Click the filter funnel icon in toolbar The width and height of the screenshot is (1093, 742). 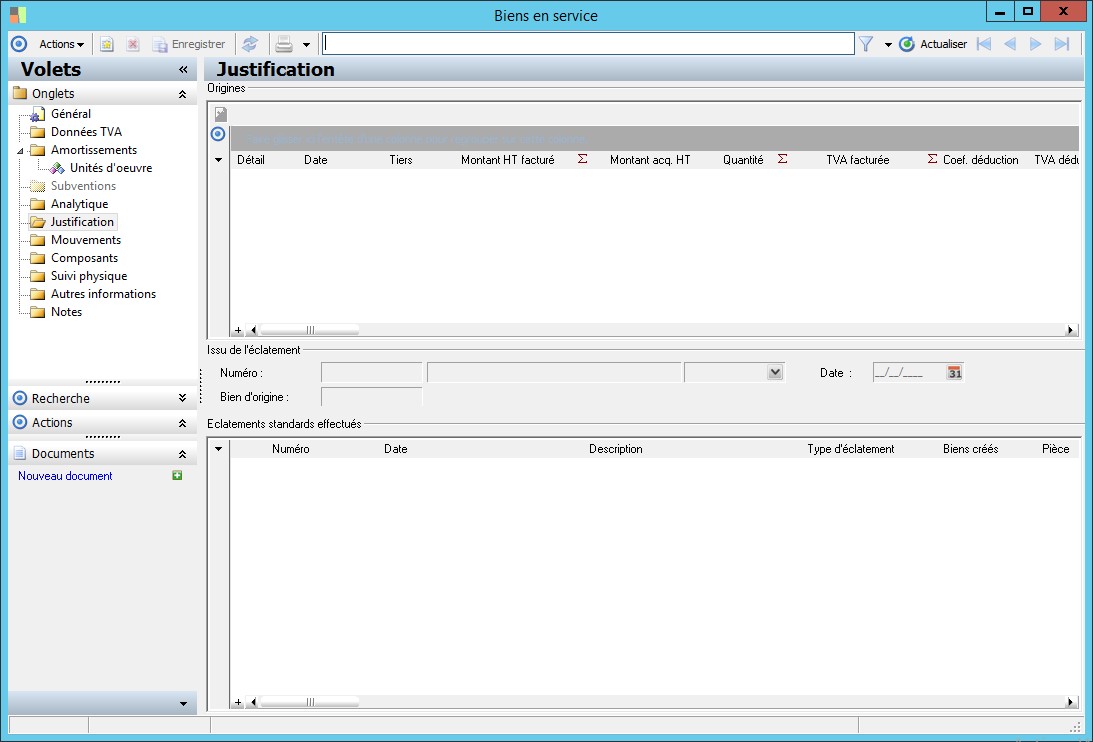[866, 44]
